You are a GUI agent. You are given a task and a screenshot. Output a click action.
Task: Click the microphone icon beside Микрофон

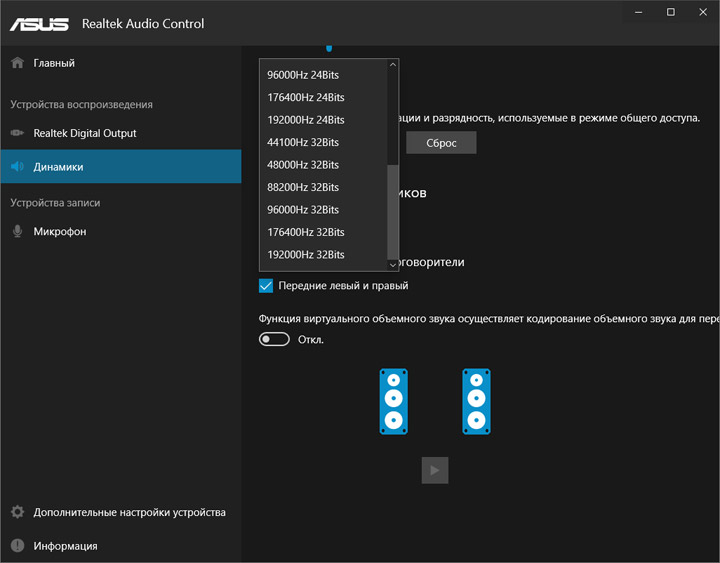(x=17, y=231)
